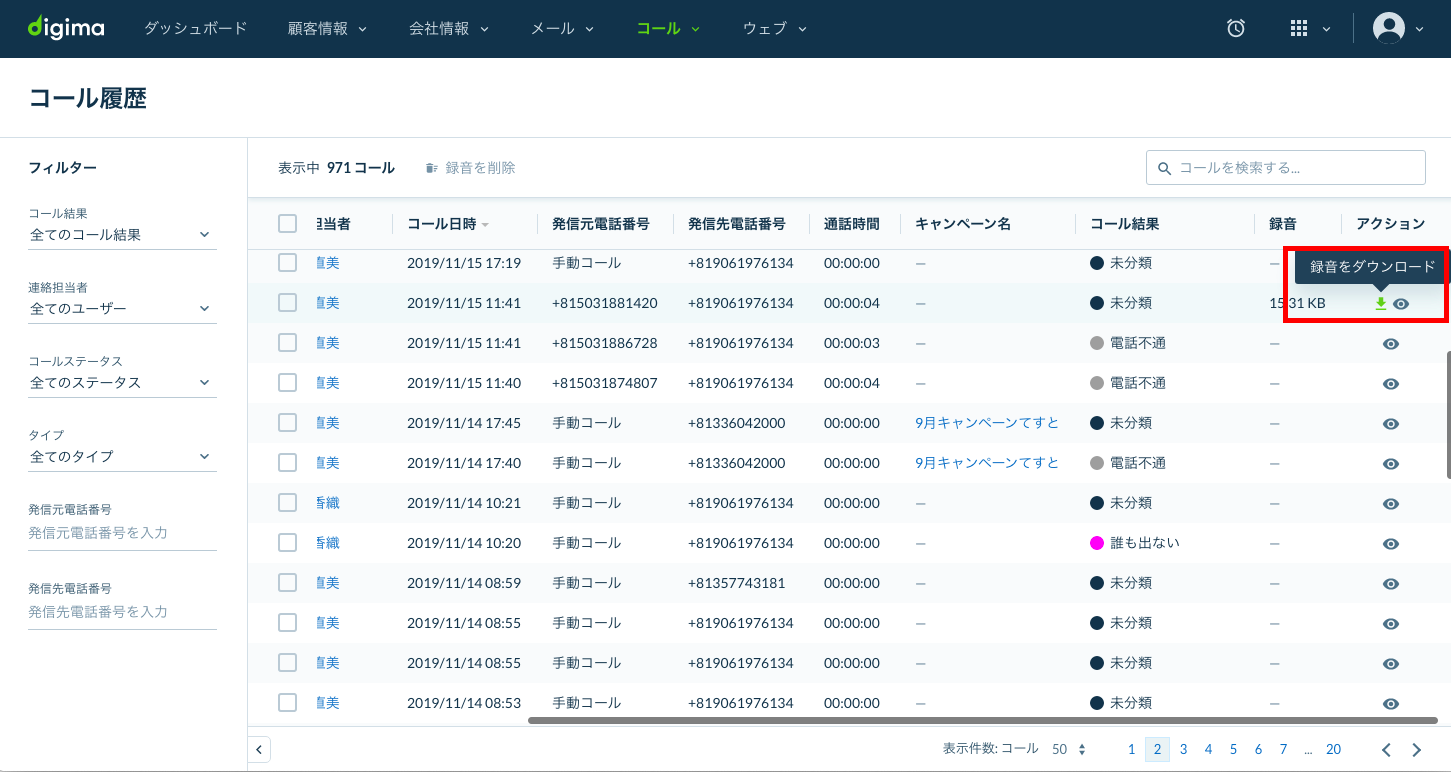Open the 連絡担当者 user filter dropdown
Image resolution: width=1451 pixels, height=772 pixels.
(122, 309)
